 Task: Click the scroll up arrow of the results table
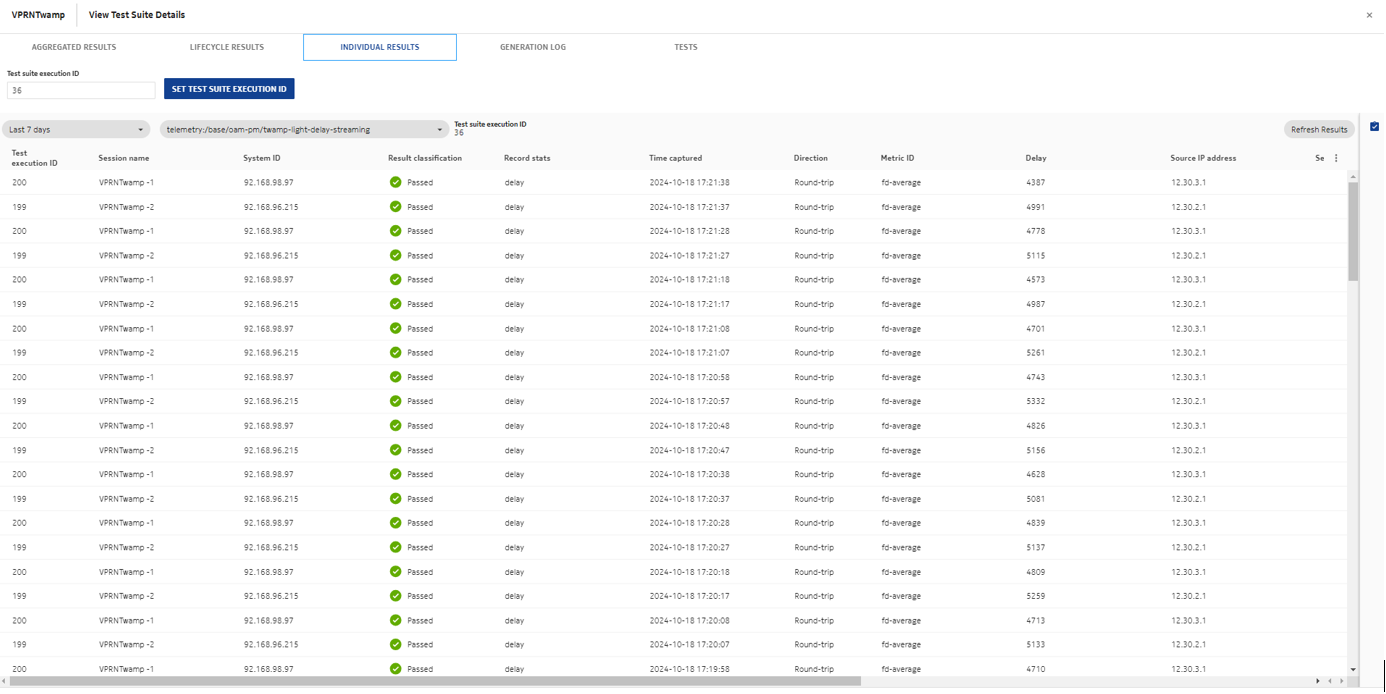point(1353,177)
